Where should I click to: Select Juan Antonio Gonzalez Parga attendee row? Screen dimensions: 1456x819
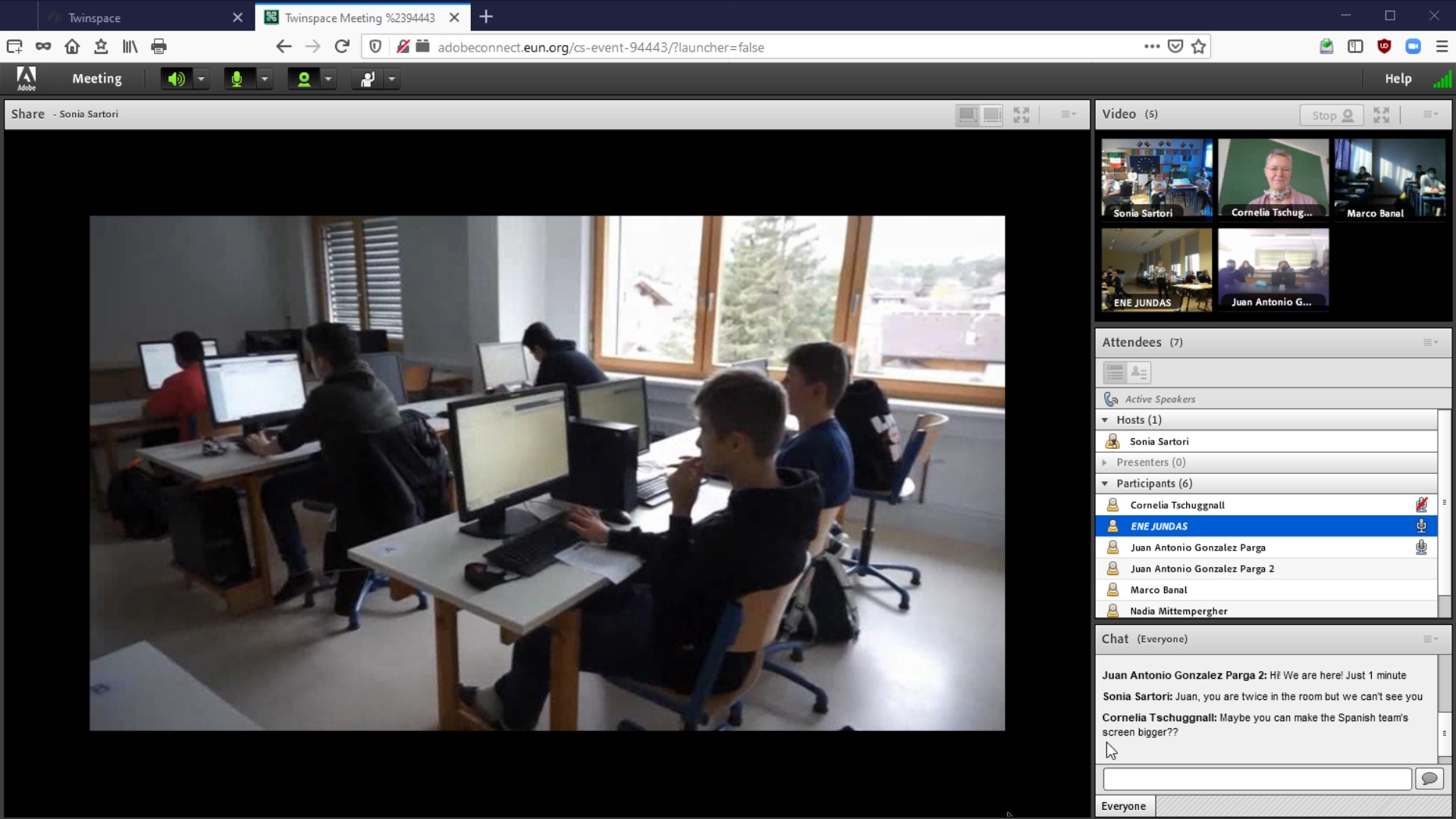(x=1266, y=548)
